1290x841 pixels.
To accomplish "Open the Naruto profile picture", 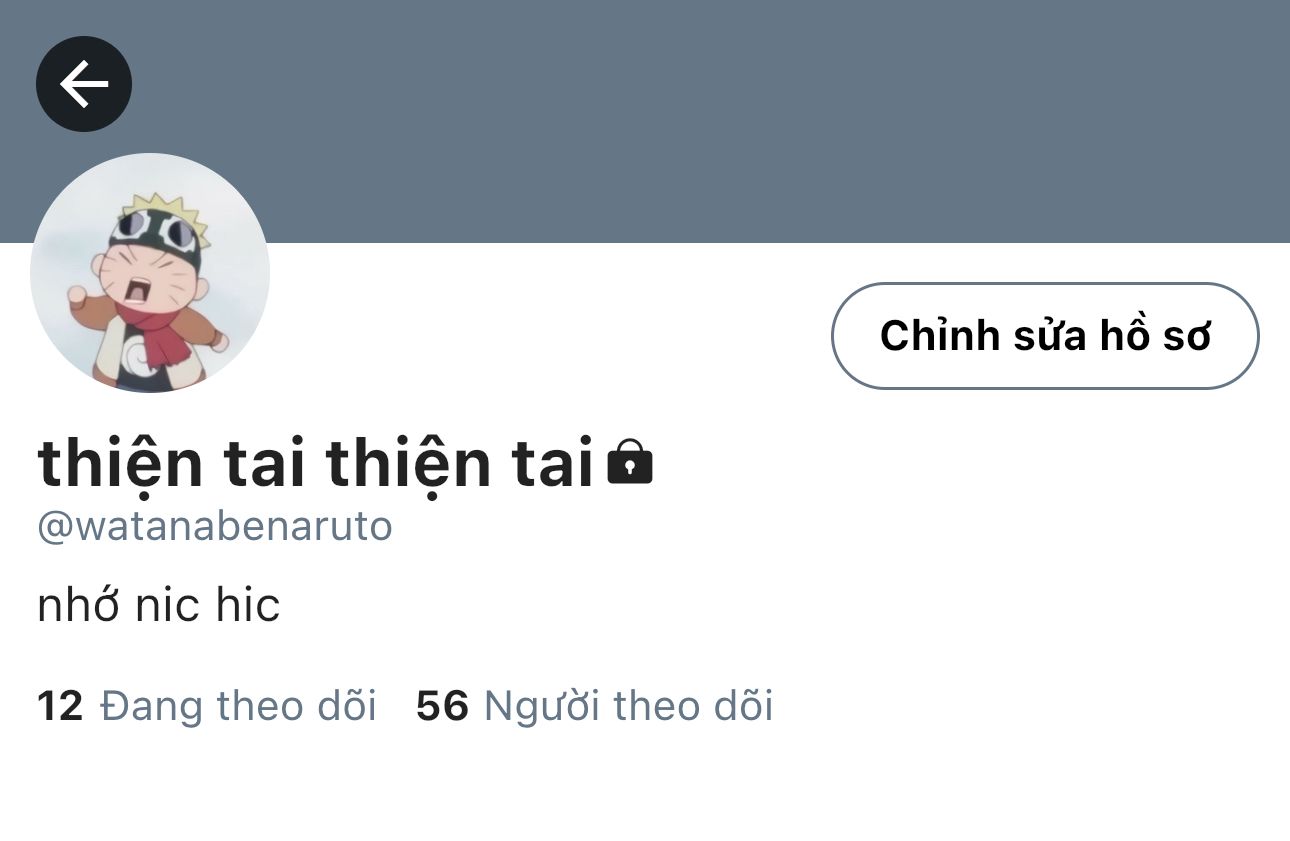I will coord(150,273).
